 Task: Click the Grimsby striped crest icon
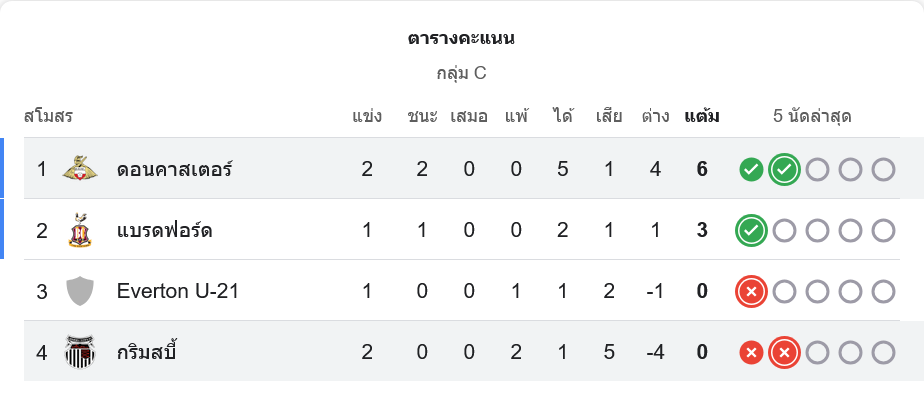pyautogui.click(x=79, y=352)
